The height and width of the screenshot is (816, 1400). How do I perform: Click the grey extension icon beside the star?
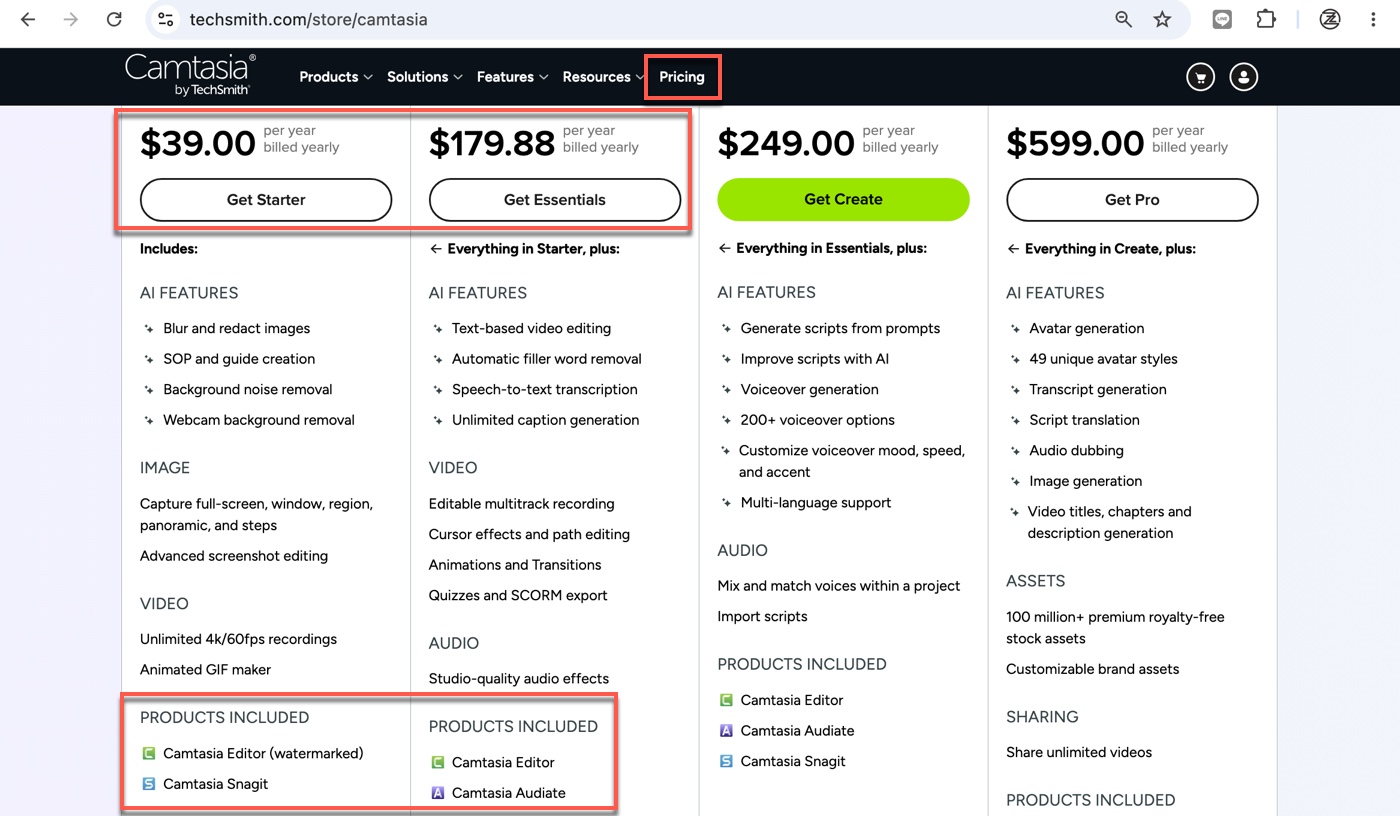(x=1222, y=19)
